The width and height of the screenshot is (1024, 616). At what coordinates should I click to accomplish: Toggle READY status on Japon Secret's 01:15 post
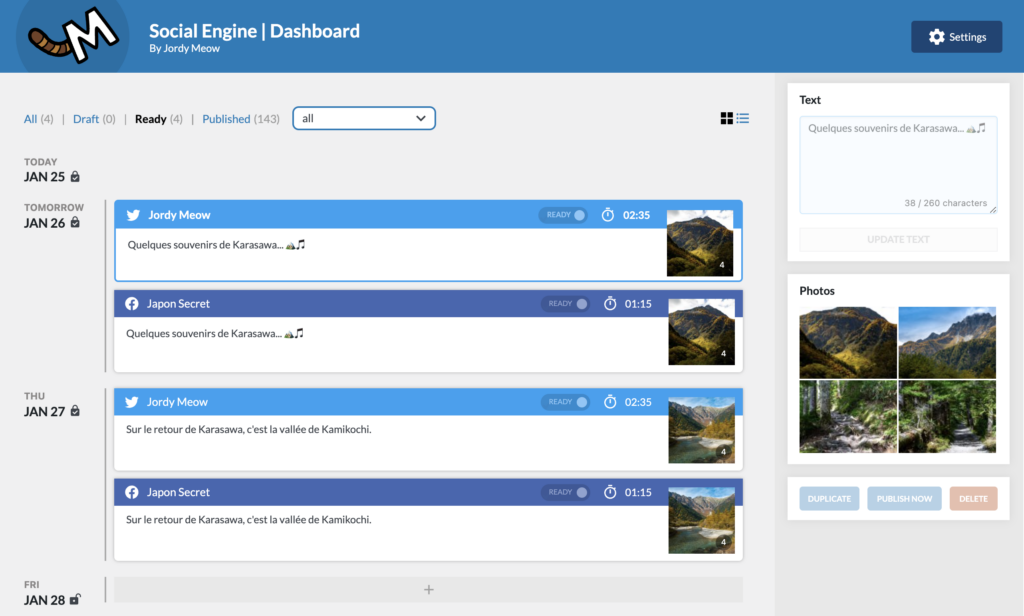point(564,303)
